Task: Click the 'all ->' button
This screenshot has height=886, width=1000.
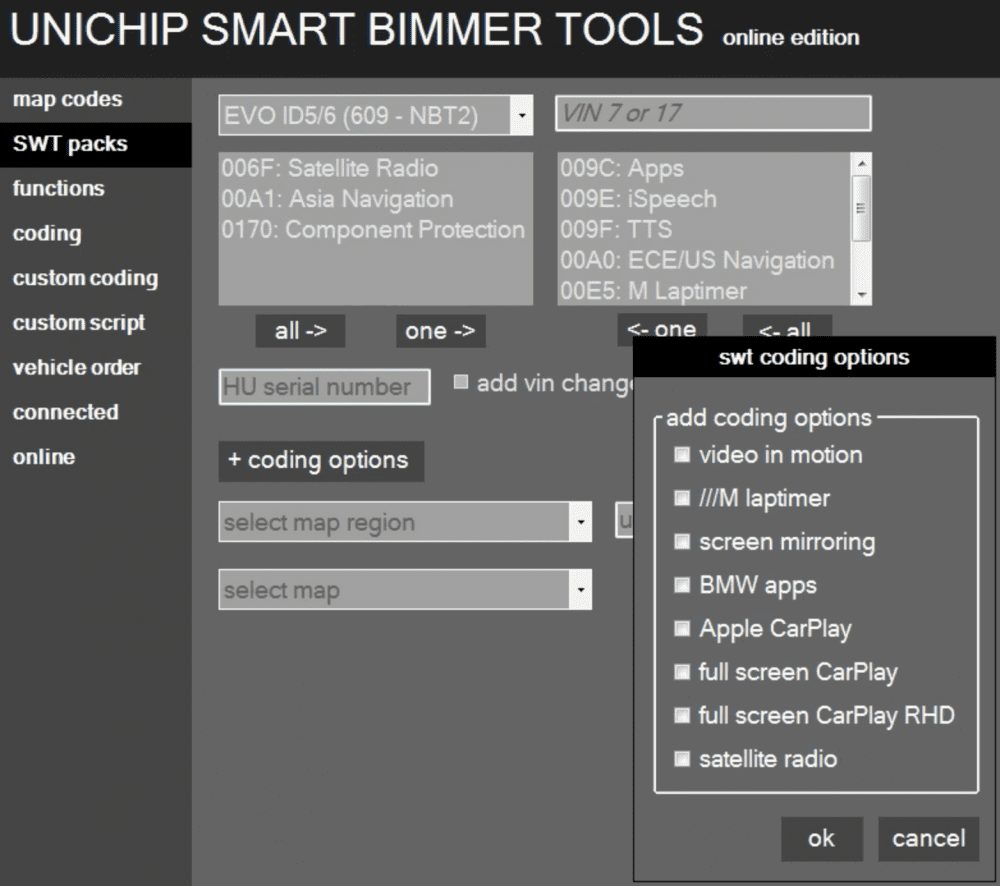Action: tap(300, 331)
